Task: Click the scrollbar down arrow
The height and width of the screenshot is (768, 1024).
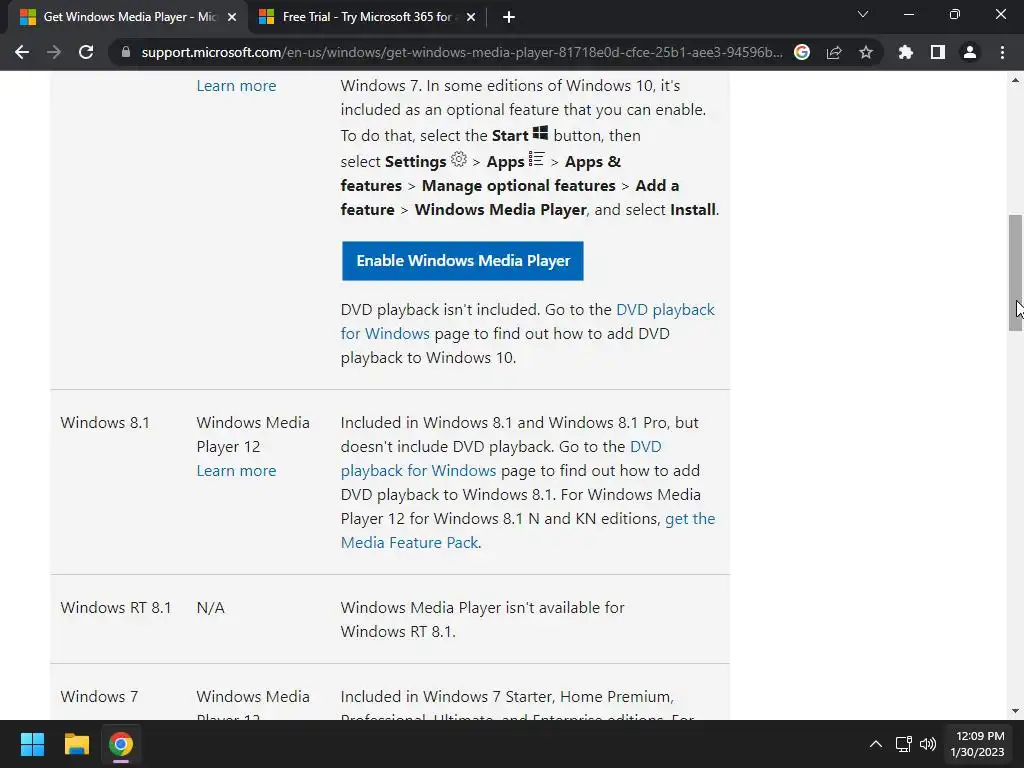Action: coord(1015,711)
